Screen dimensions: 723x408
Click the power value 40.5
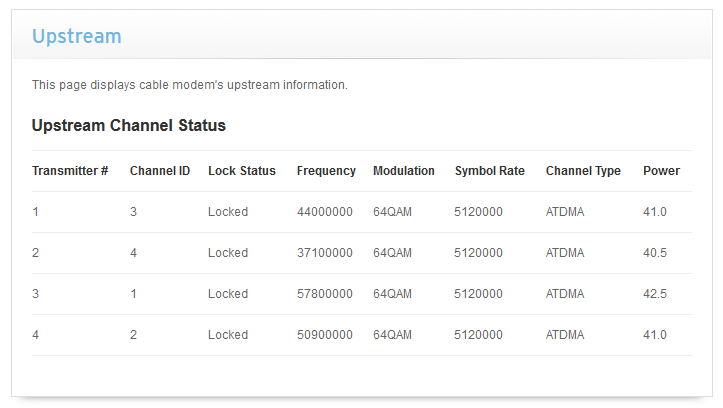[x=655, y=253]
